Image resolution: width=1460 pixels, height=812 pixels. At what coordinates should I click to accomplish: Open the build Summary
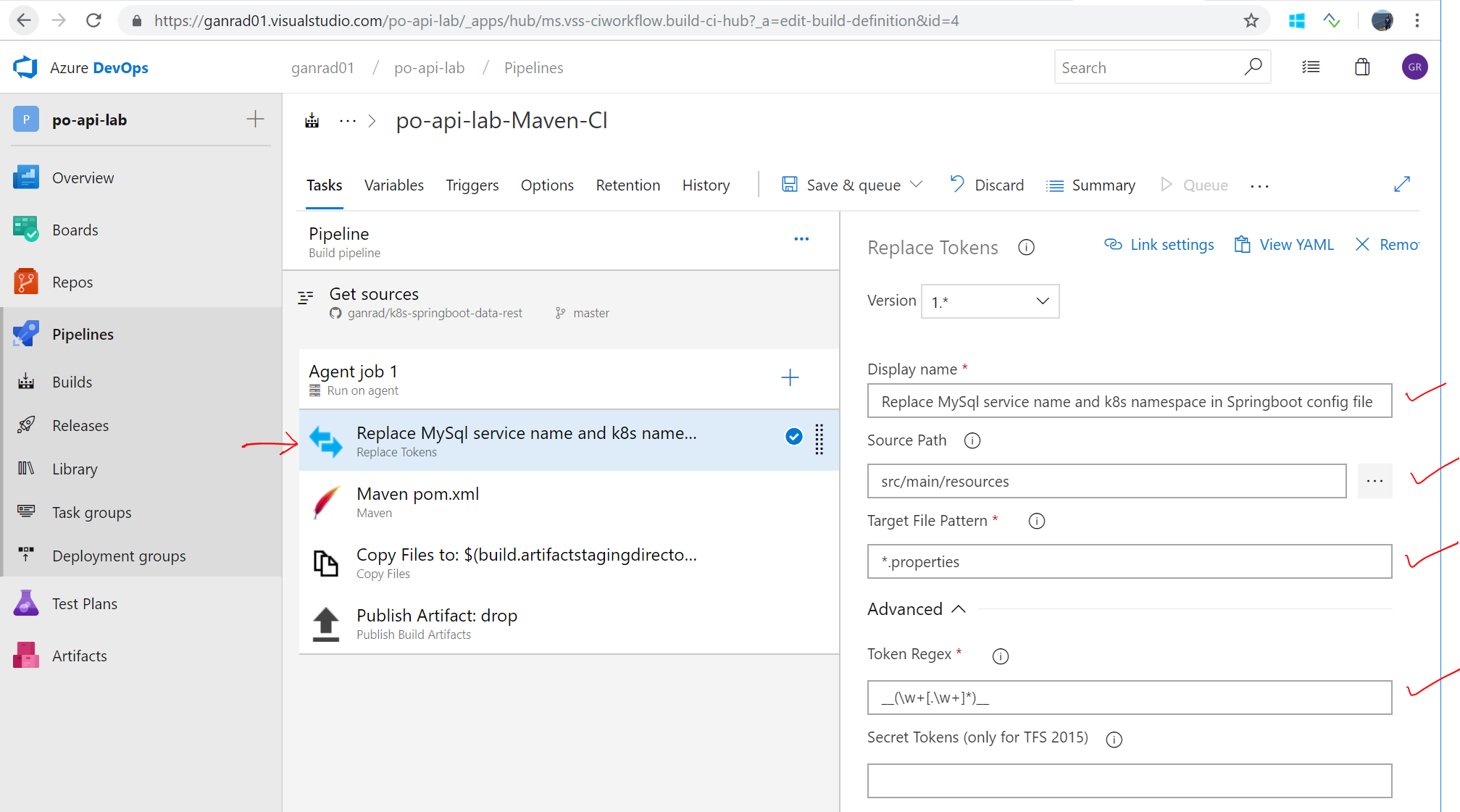1091,185
